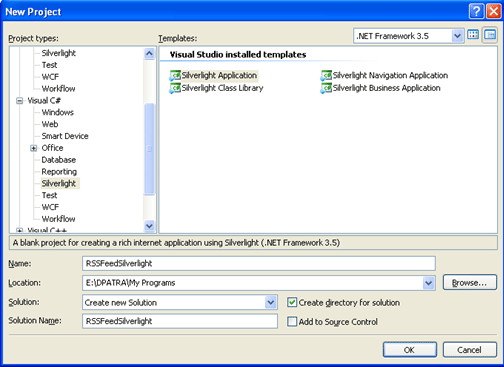Select Windows under Visual C#
Image resolution: width=504 pixels, height=367 pixels.
(x=57, y=112)
